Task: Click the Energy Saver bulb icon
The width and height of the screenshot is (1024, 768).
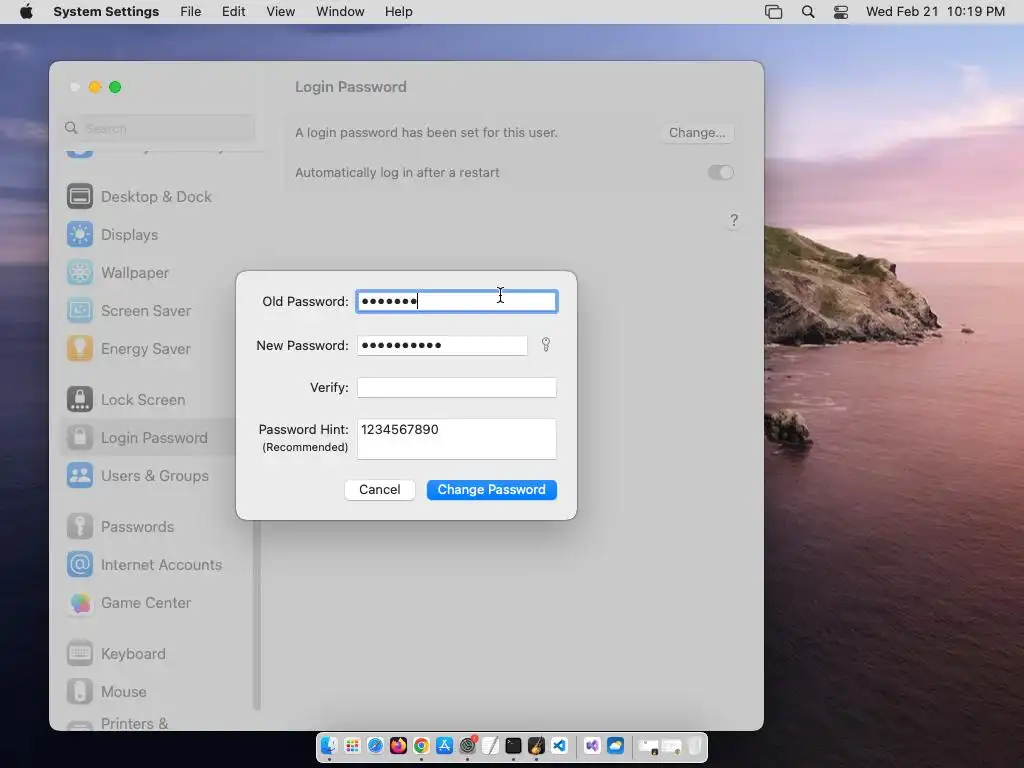Action: 80,349
